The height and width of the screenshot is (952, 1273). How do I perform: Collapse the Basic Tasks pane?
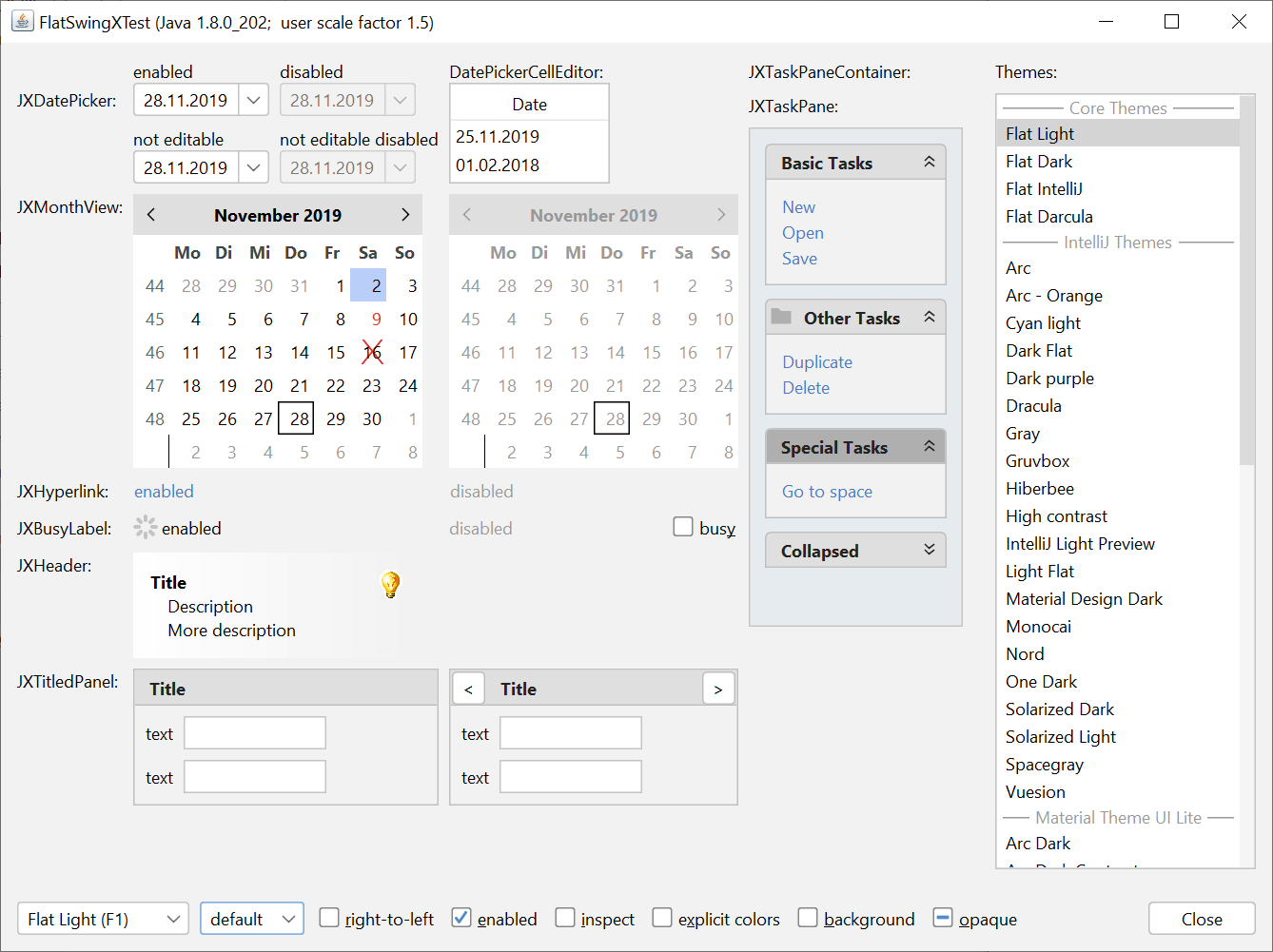929,163
